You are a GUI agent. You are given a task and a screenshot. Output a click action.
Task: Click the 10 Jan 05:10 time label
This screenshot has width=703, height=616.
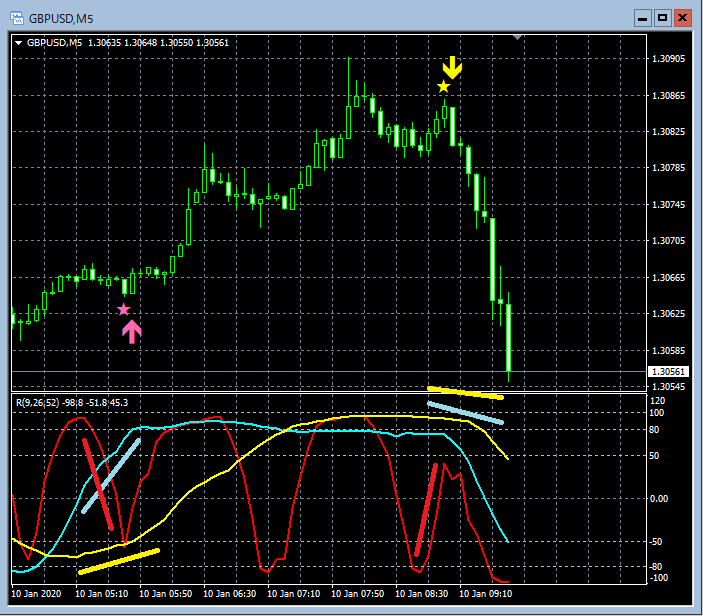click(x=101, y=594)
